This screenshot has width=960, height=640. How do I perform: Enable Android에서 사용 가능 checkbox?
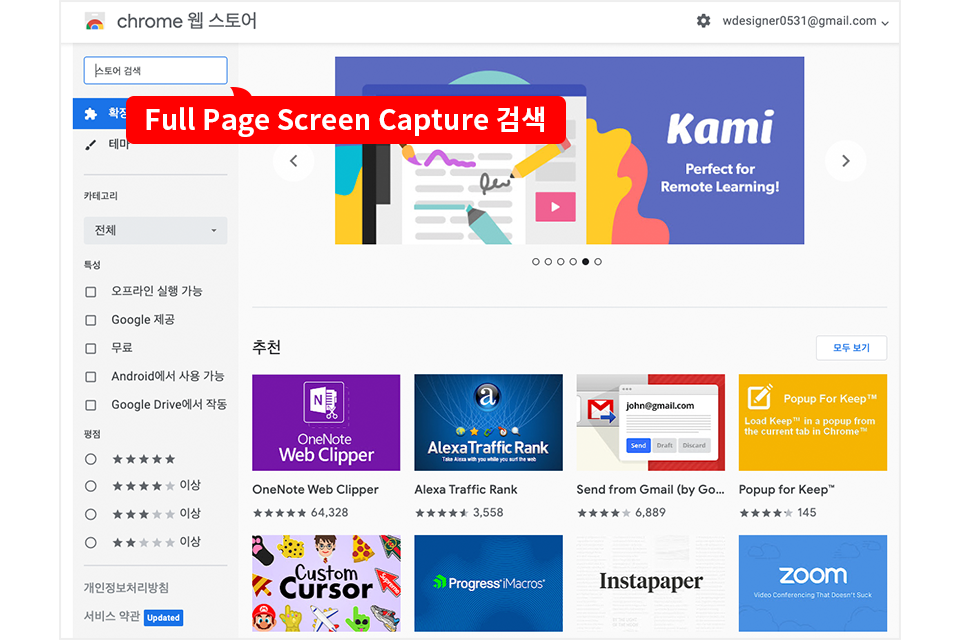pyautogui.click(x=91, y=377)
